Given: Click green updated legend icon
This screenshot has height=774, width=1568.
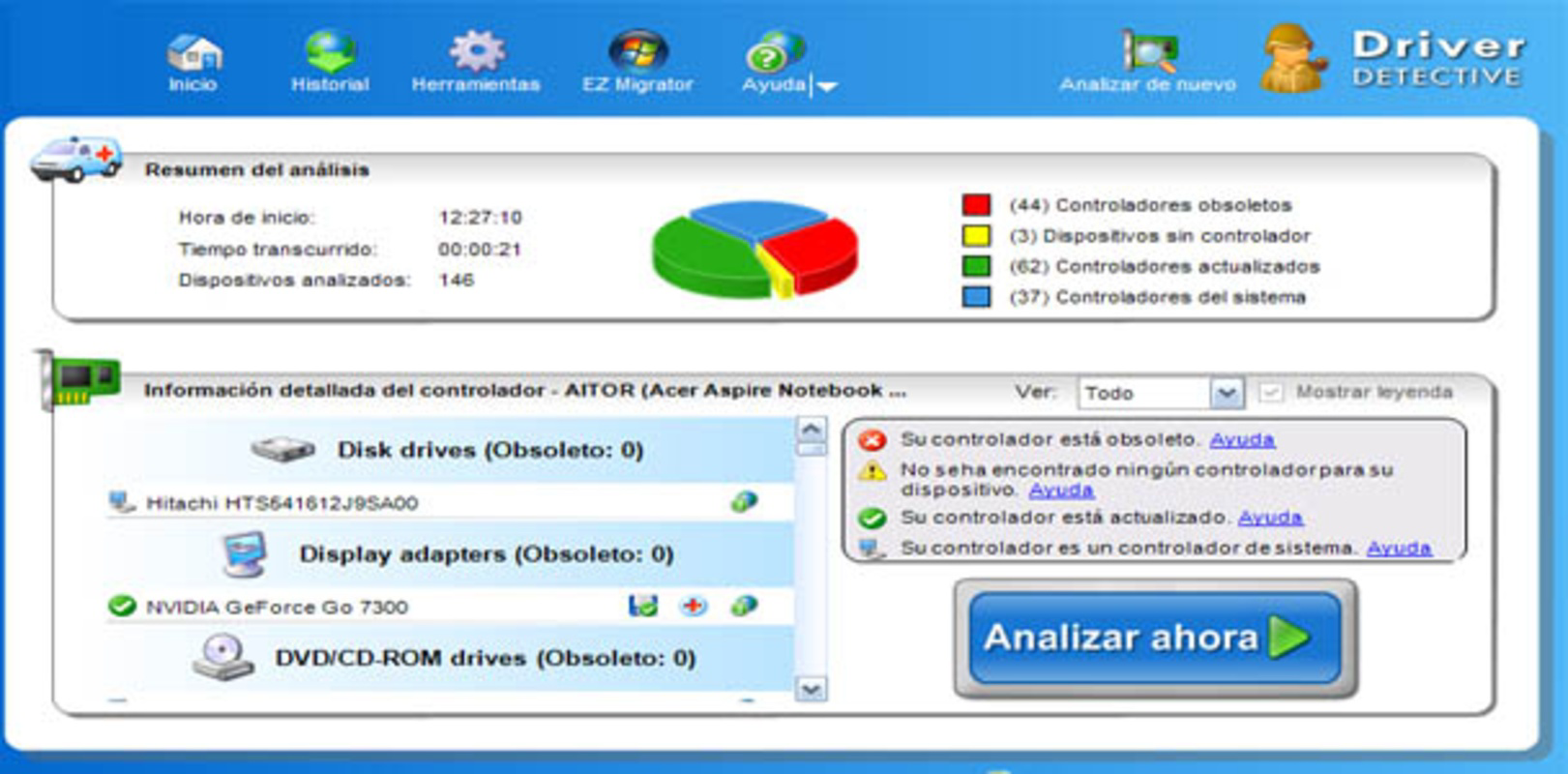Looking at the screenshot, I should (x=872, y=519).
